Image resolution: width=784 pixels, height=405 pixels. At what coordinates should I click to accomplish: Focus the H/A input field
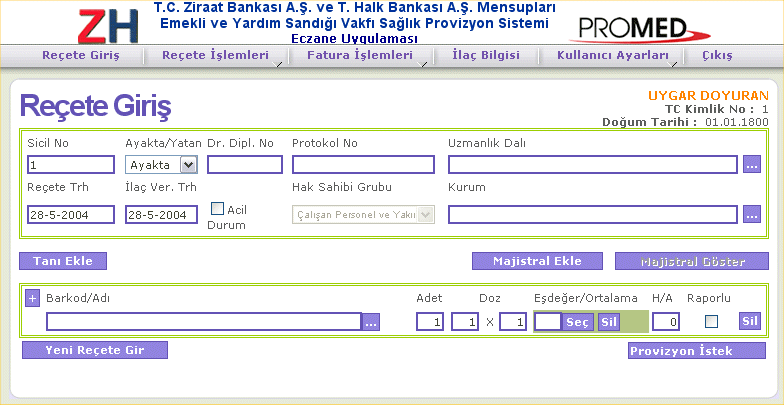point(666,322)
